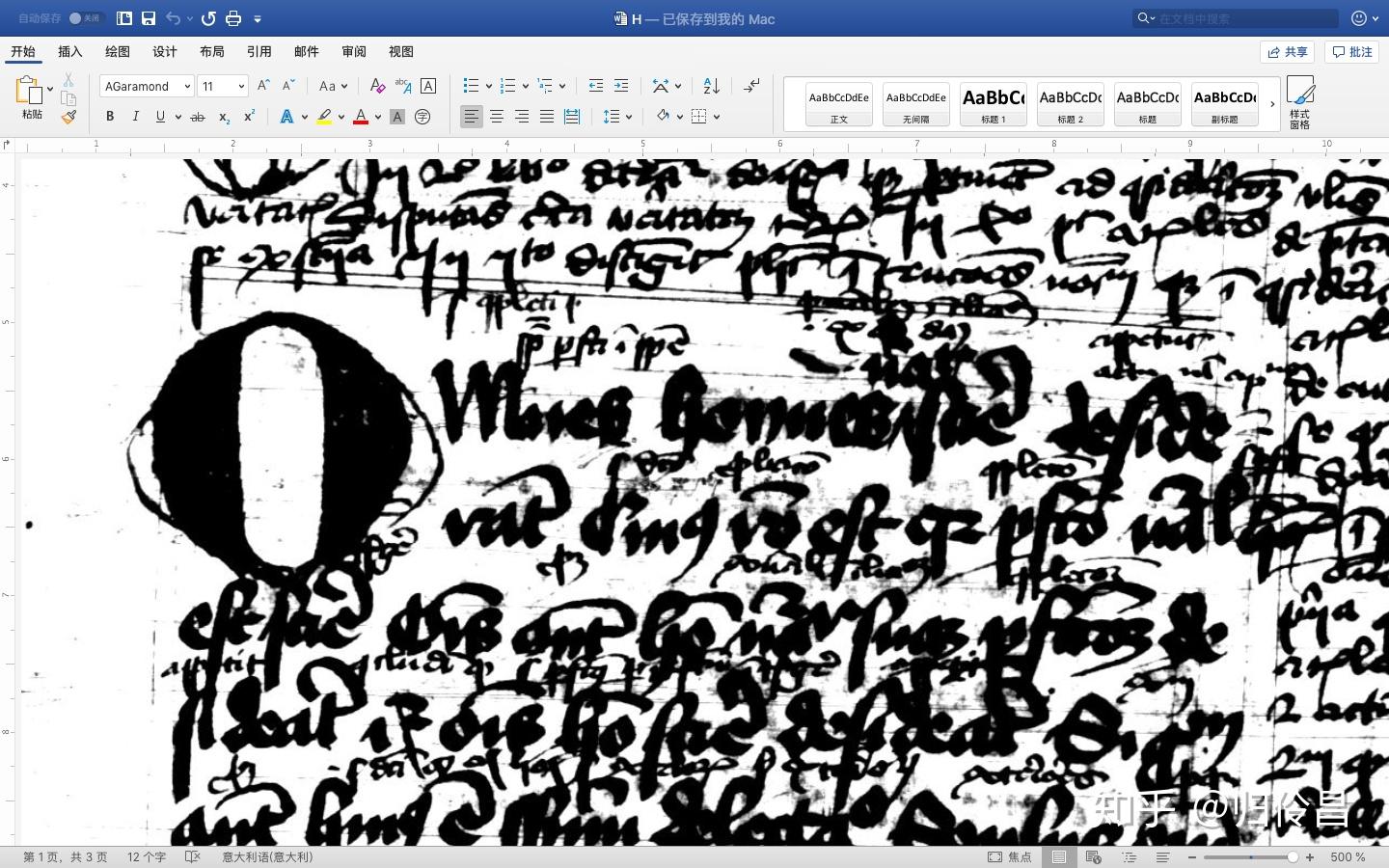The width and height of the screenshot is (1389, 868).
Task: Increase paragraph indent
Action: (x=621, y=86)
